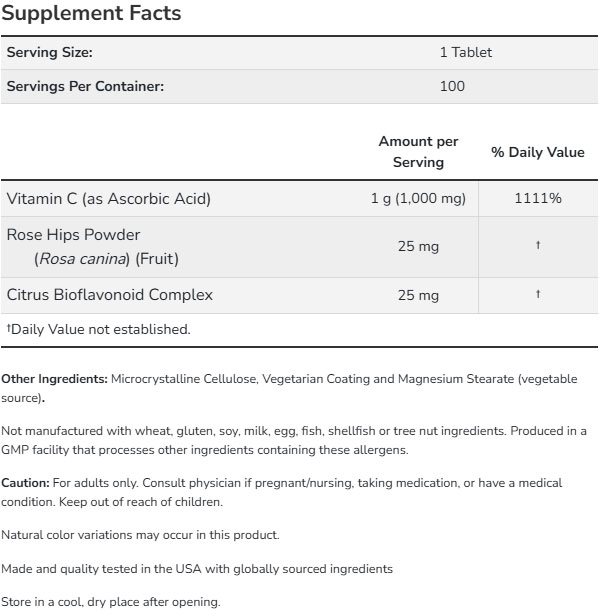Viewport: 599px width, 610px height.
Task: Click the Natural color variations sentence
Action: (x=140, y=535)
